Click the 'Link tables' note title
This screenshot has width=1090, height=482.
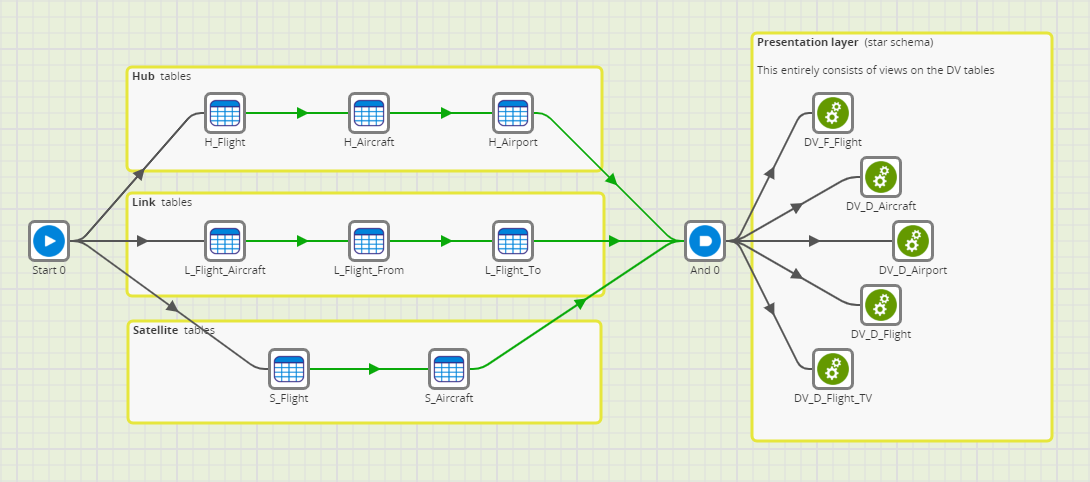[162, 202]
